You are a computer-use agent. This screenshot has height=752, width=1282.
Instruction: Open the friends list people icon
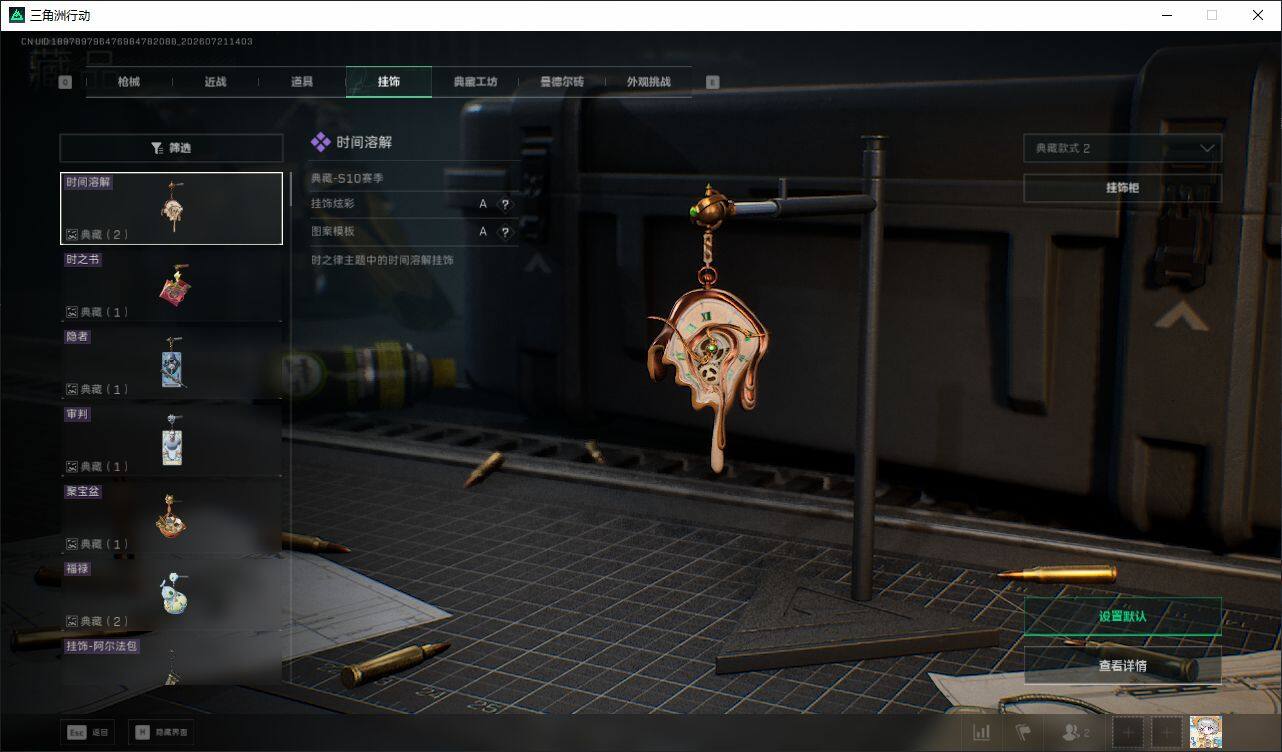[x=1075, y=732]
